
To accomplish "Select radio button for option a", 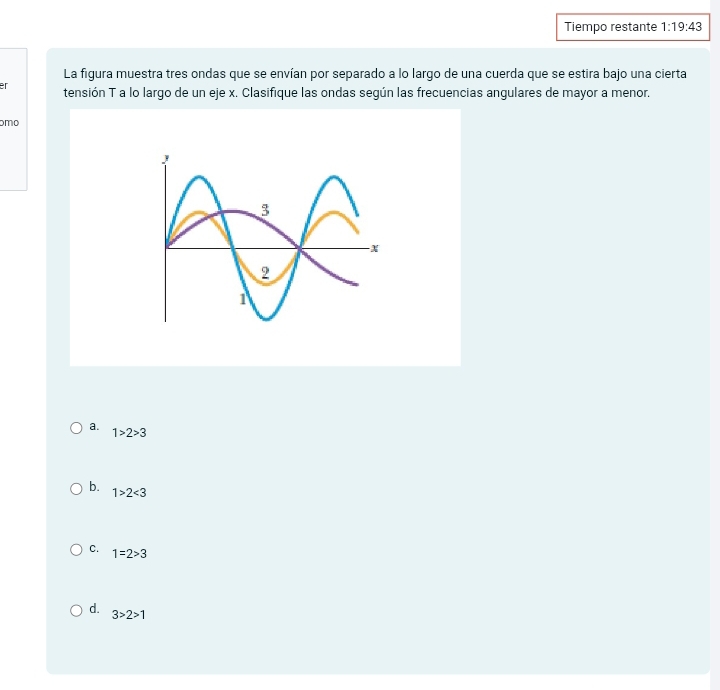I will 76,428.
